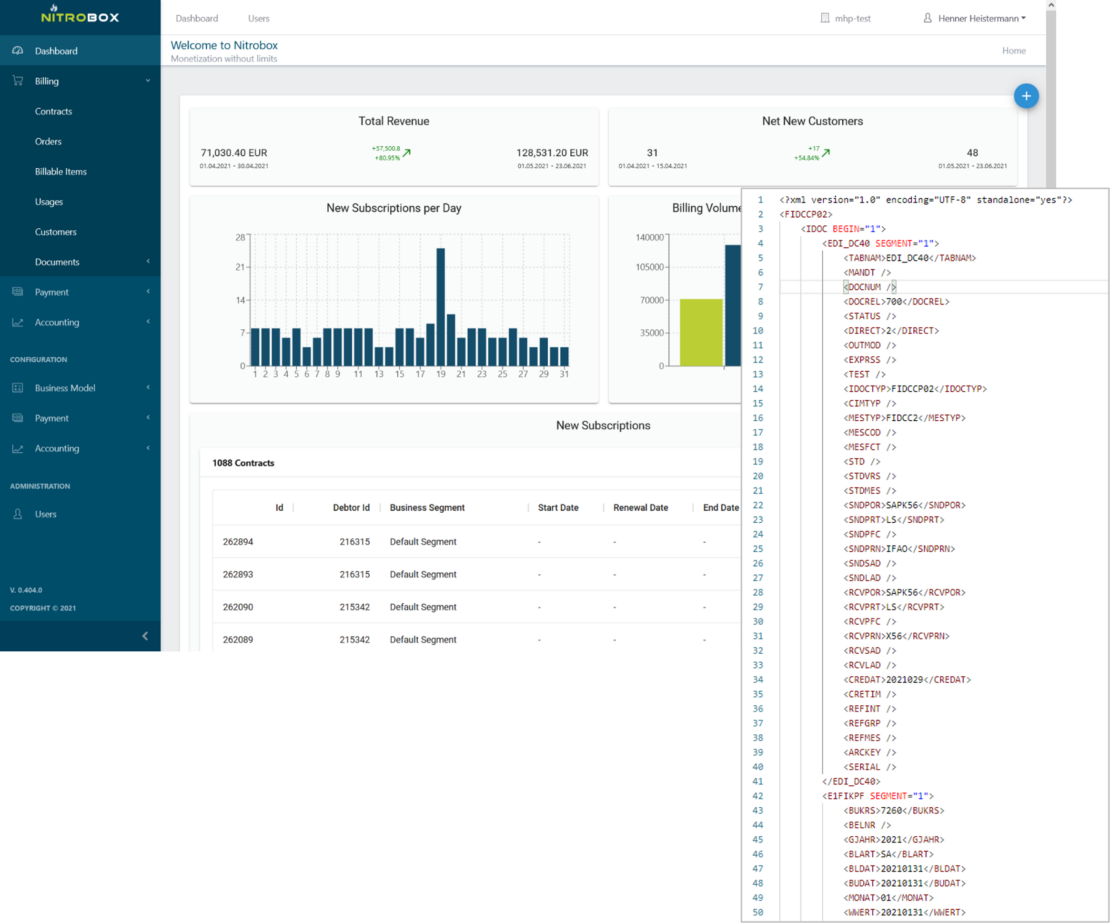Click the page vertical scrollbar

[x=1051, y=99]
